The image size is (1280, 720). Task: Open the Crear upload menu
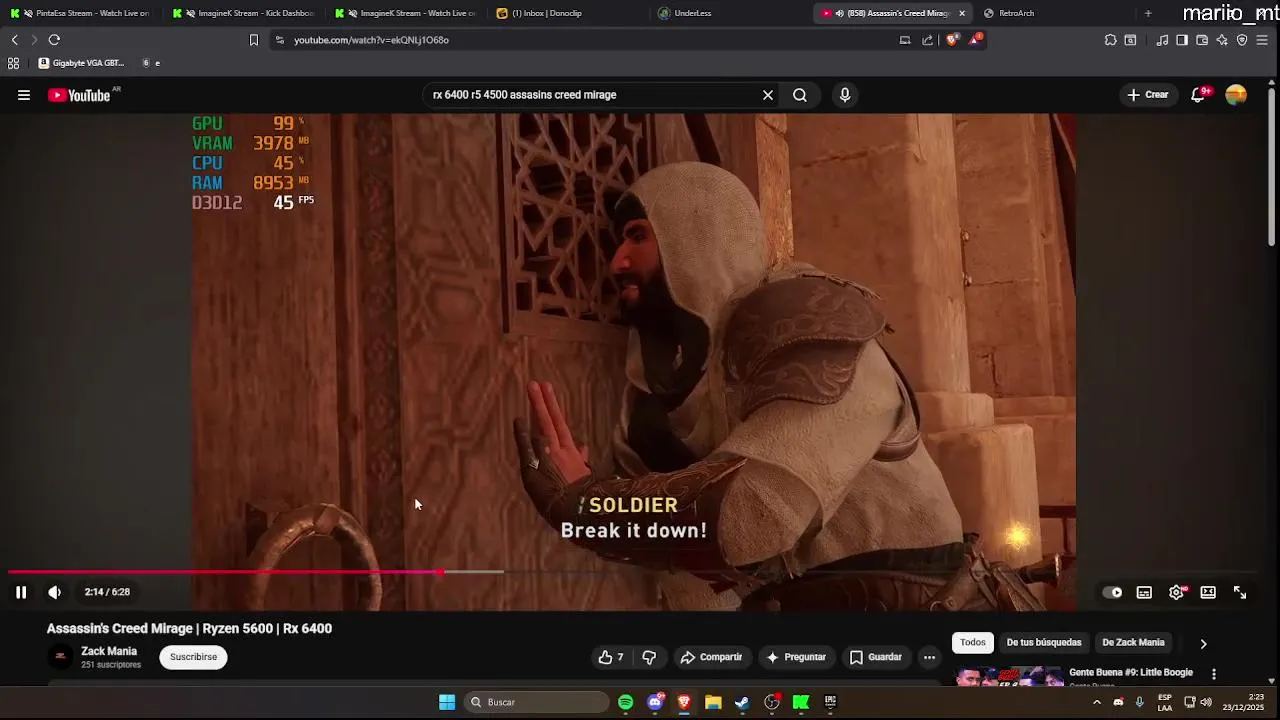tap(1147, 95)
